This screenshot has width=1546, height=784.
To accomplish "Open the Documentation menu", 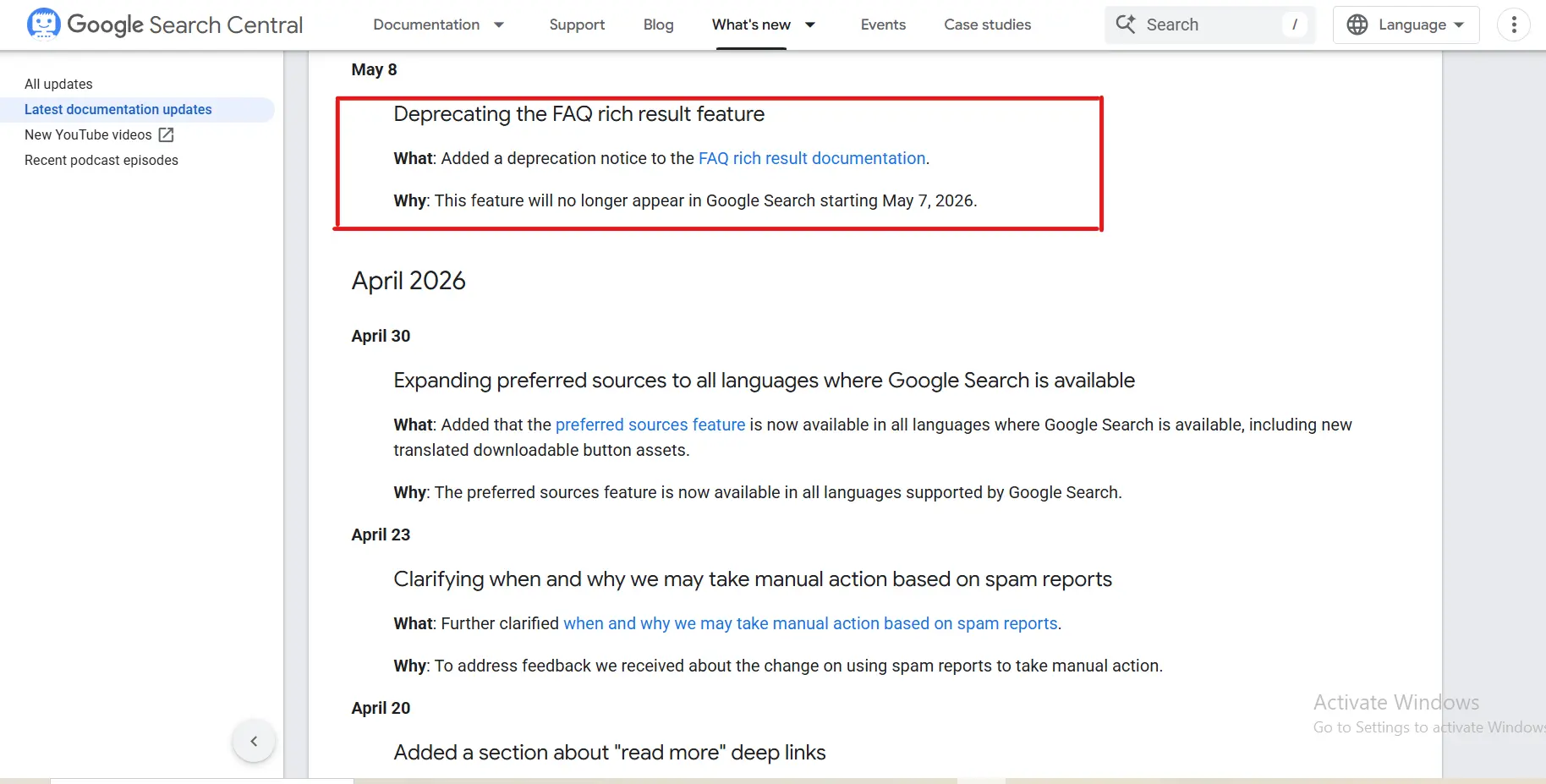I will (426, 25).
